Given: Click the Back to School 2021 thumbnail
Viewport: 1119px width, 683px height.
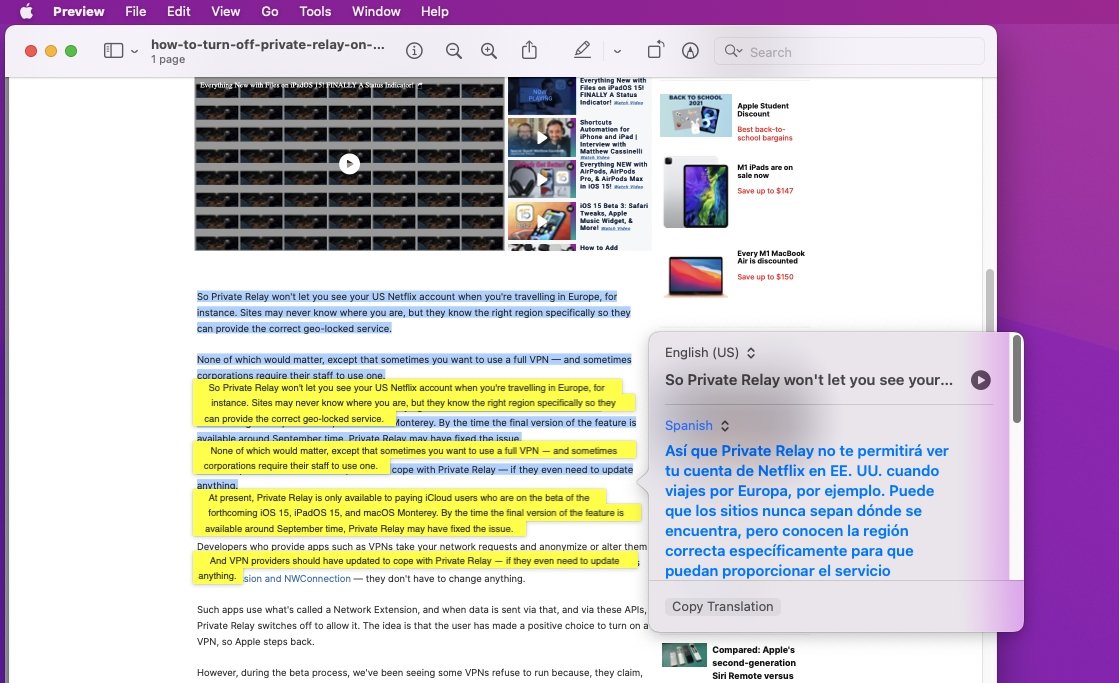Looking at the screenshot, I should (x=696, y=114).
